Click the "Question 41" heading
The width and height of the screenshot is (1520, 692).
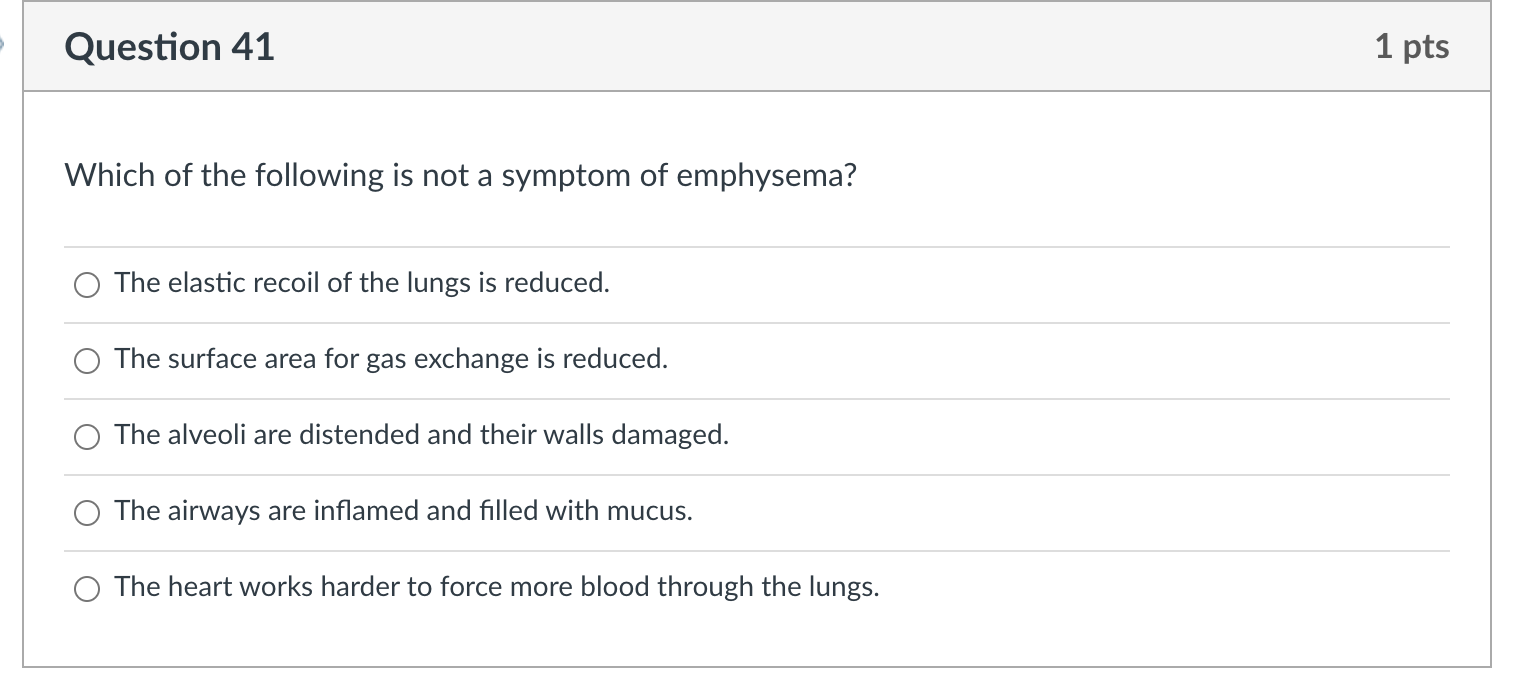[x=169, y=47]
